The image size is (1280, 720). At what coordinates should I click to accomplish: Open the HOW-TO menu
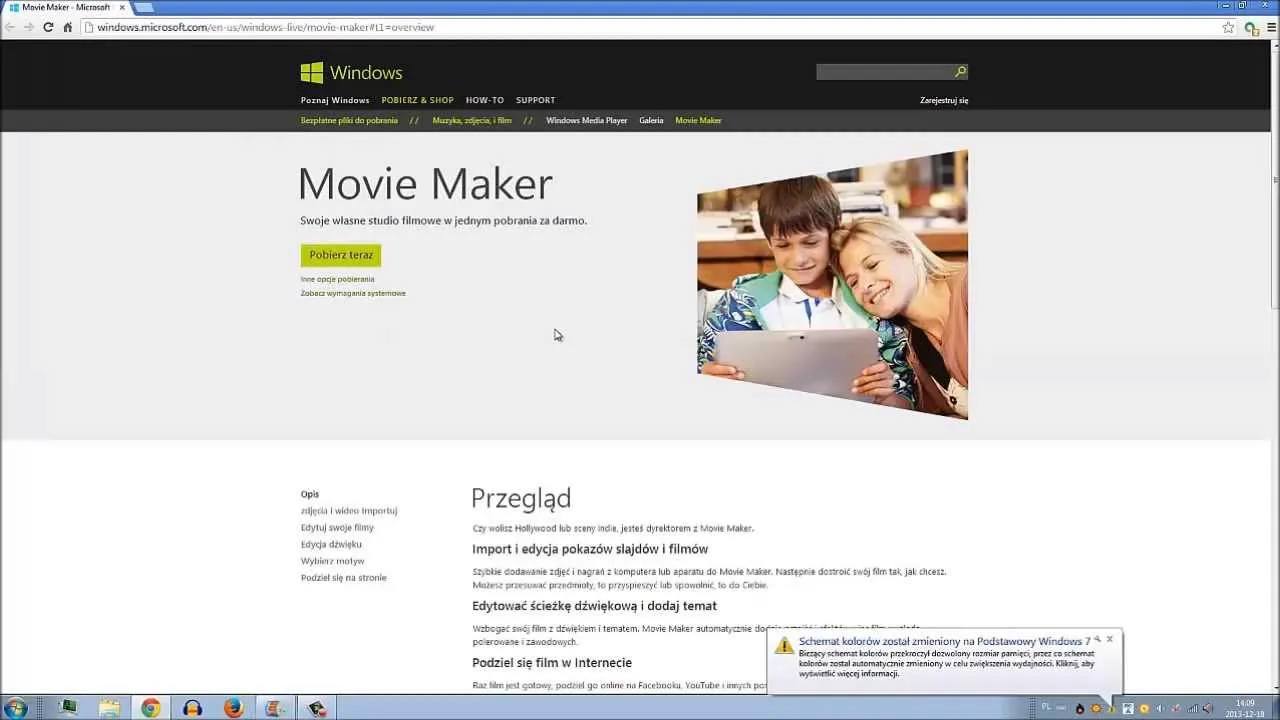tap(485, 100)
